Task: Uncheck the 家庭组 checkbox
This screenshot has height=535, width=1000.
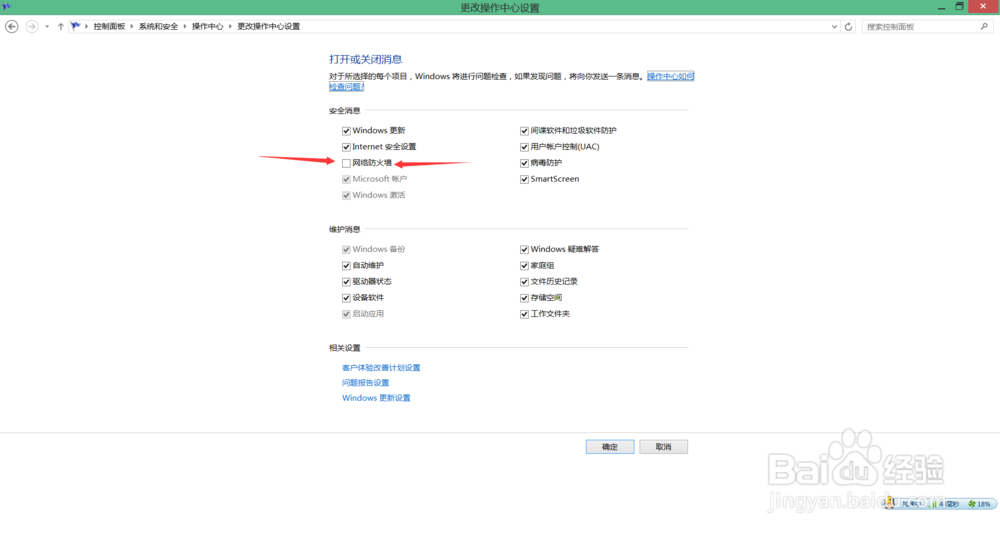Action: tap(524, 265)
